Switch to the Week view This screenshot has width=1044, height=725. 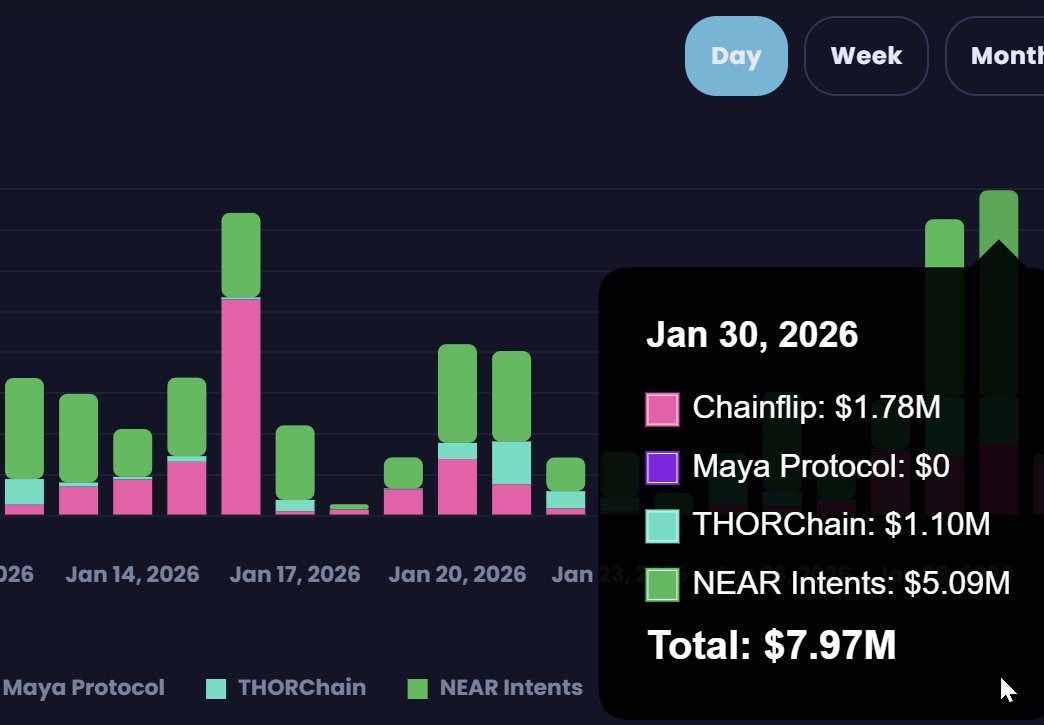866,56
